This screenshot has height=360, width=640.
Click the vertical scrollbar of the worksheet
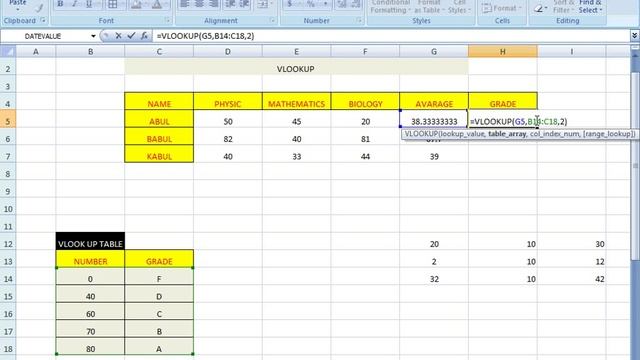point(635,165)
